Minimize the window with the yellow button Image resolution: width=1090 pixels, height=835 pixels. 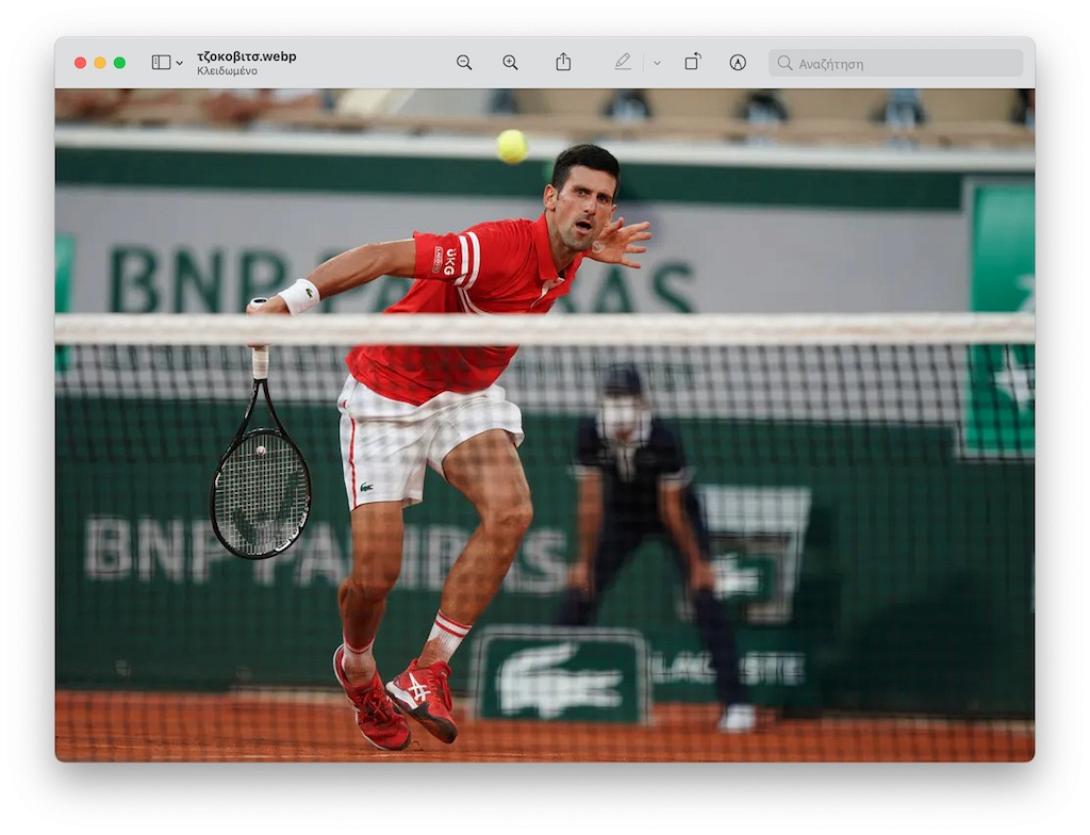coord(100,62)
